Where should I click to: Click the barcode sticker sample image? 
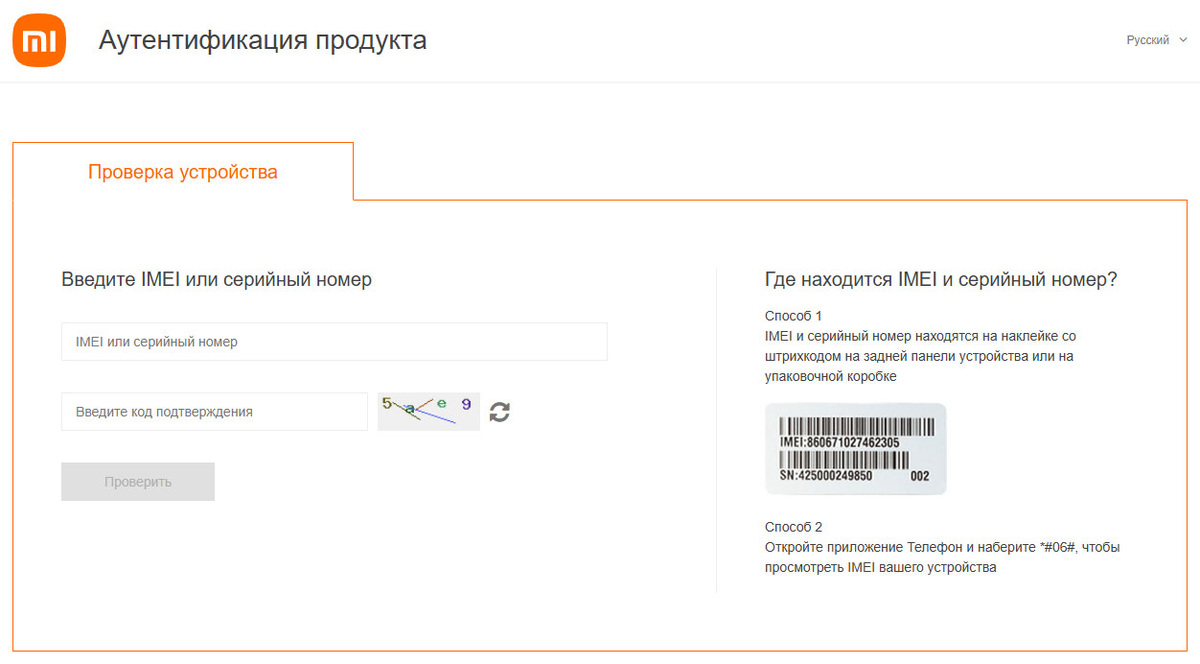point(856,449)
